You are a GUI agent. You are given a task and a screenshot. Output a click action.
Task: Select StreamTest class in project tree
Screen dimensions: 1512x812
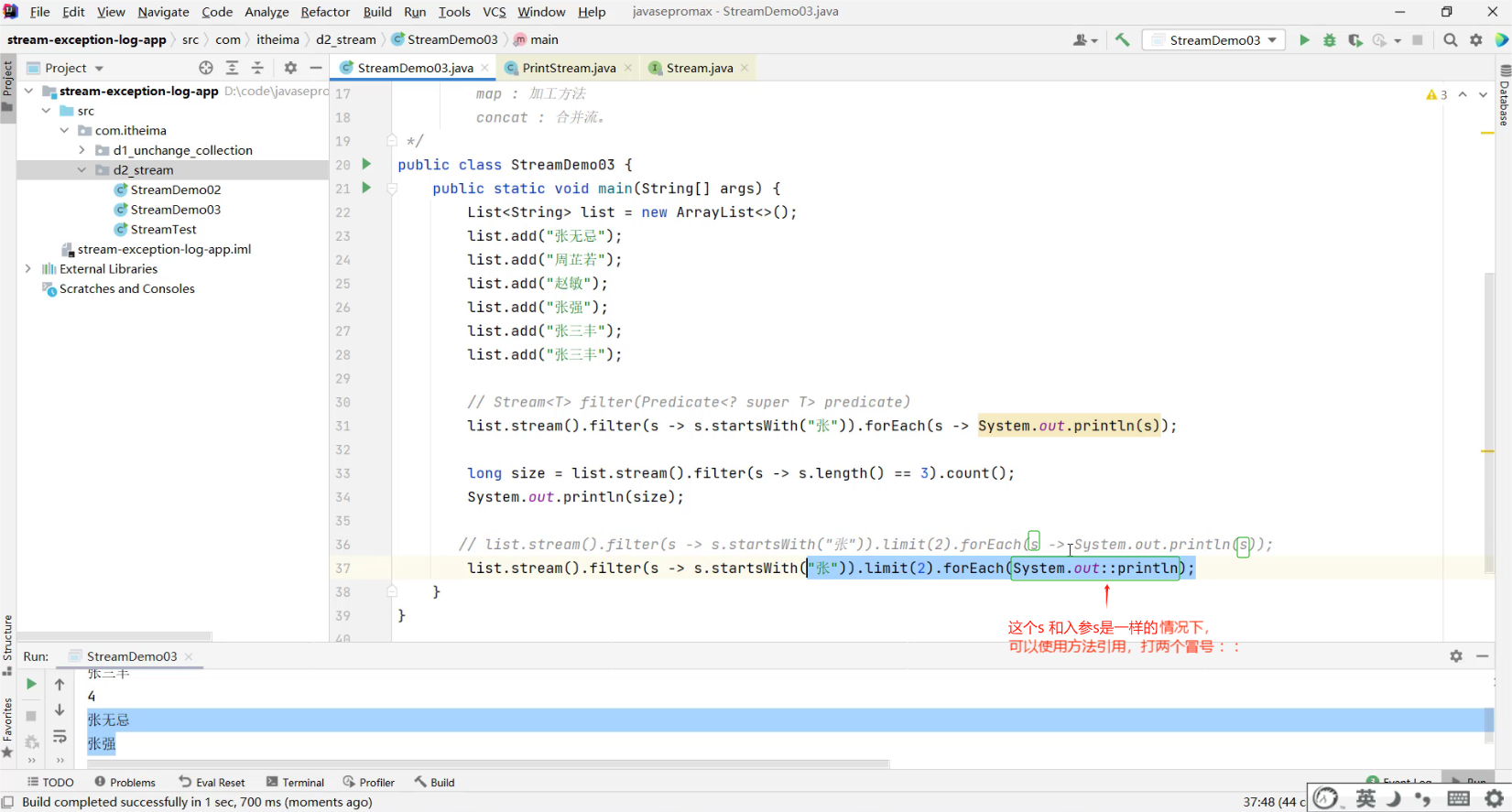pos(163,229)
